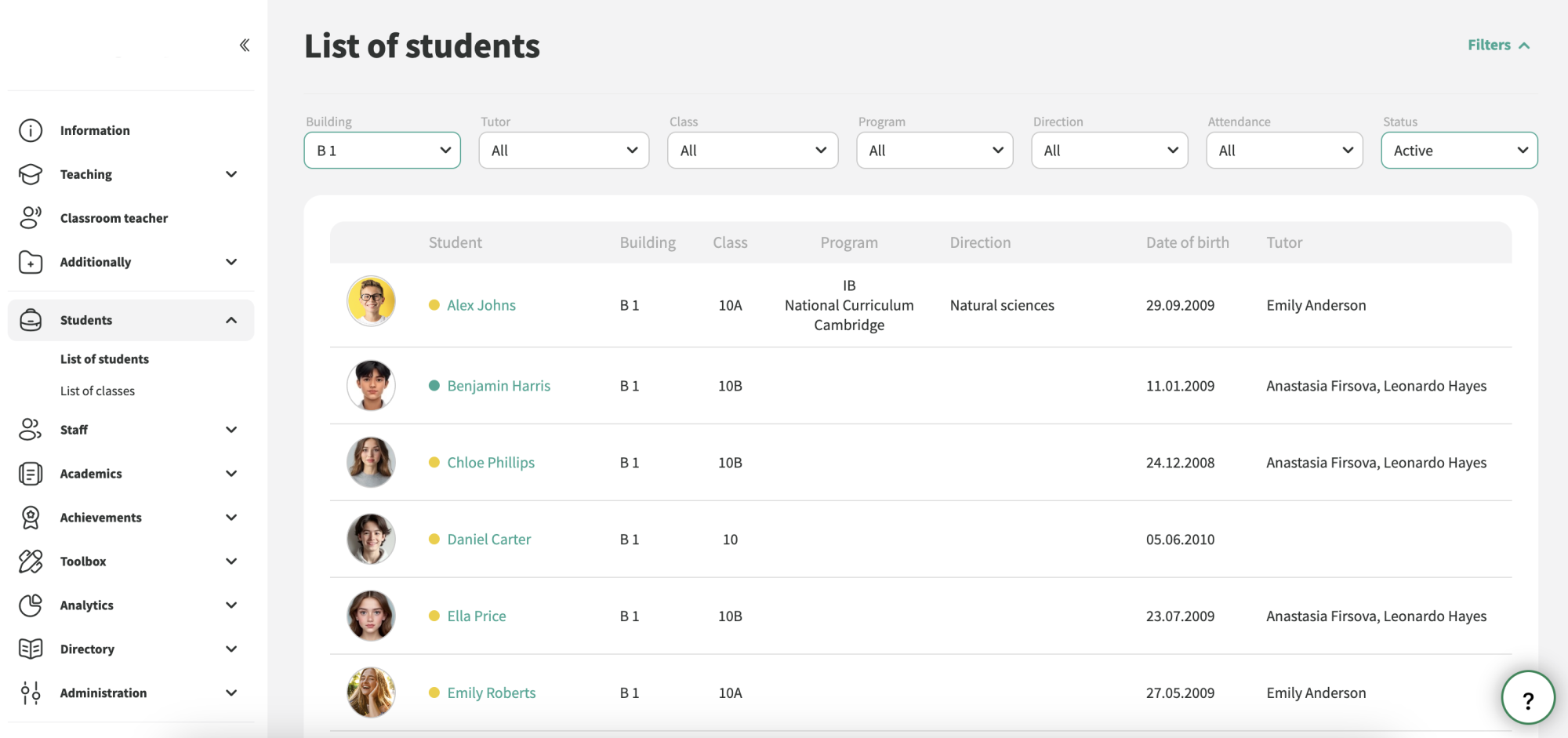Click Emily Roberts avatar photo
Image resolution: width=1568 pixels, height=738 pixels.
[x=371, y=693]
